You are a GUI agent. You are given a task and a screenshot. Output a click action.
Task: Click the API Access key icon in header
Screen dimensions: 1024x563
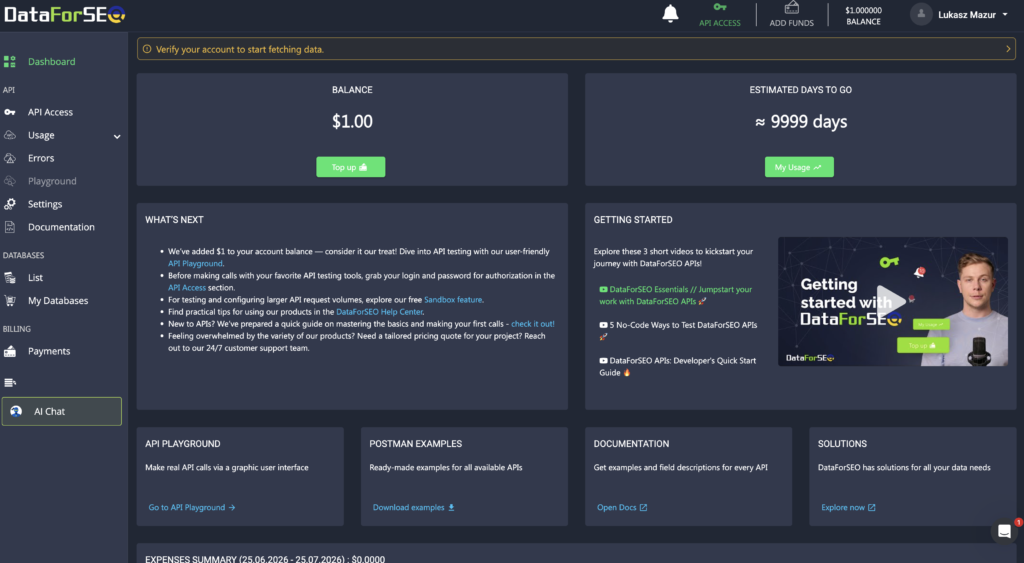point(720,7)
